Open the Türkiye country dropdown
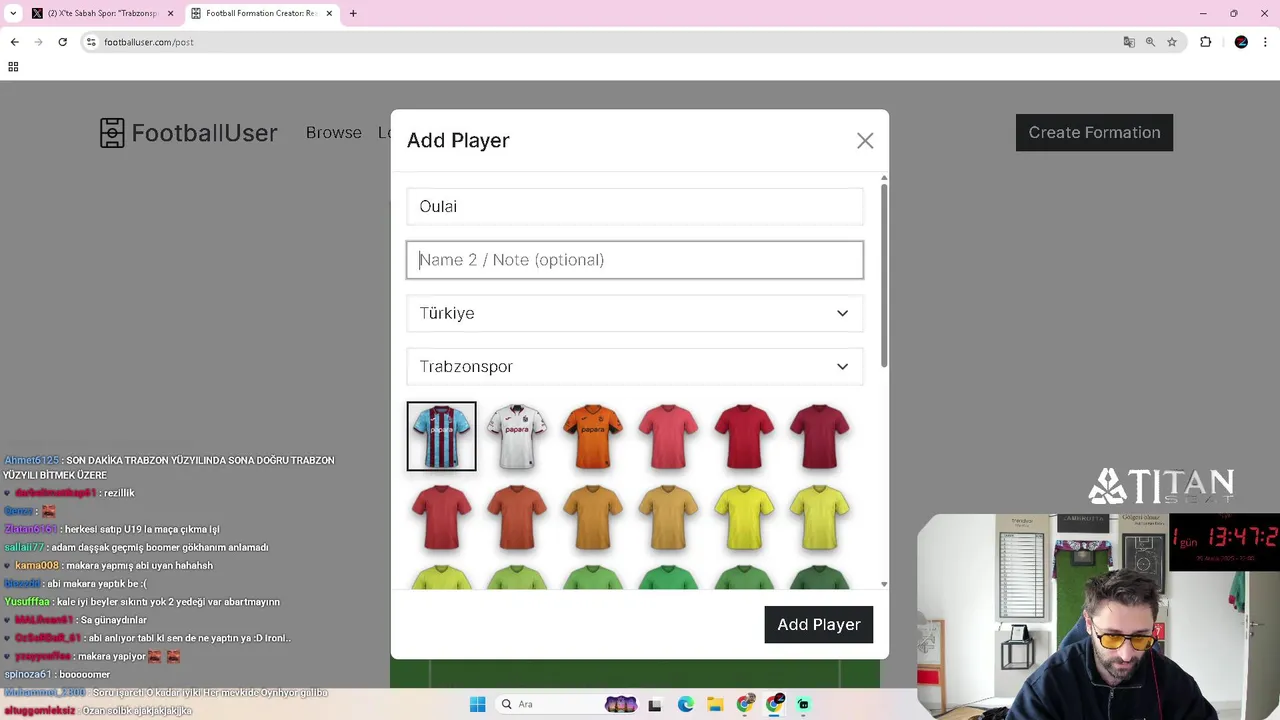The height and width of the screenshot is (720, 1280). [635, 313]
